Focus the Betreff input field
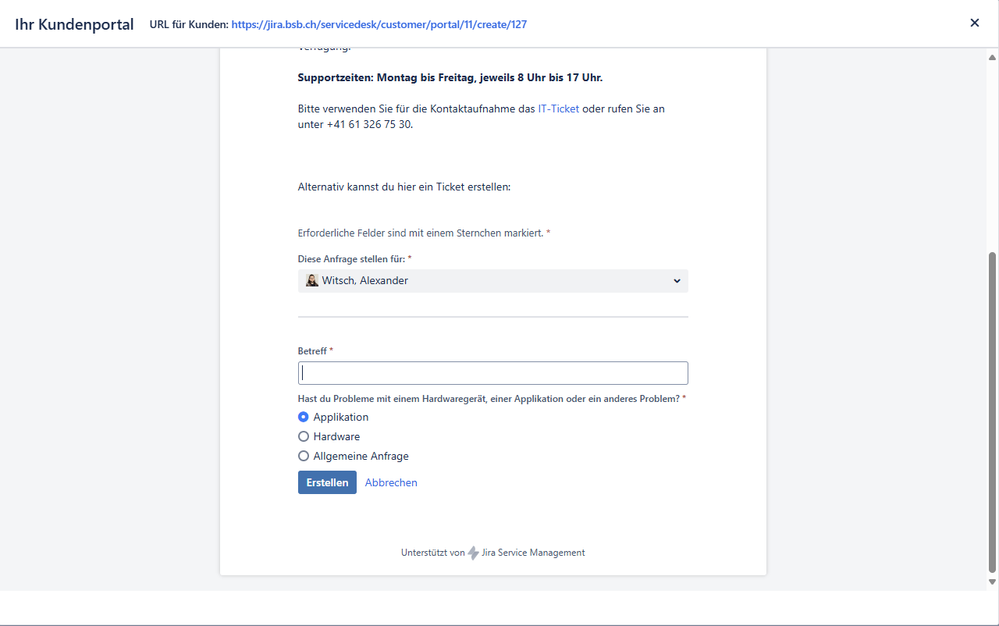The height and width of the screenshot is (626, 999). (x=492, y=373)
